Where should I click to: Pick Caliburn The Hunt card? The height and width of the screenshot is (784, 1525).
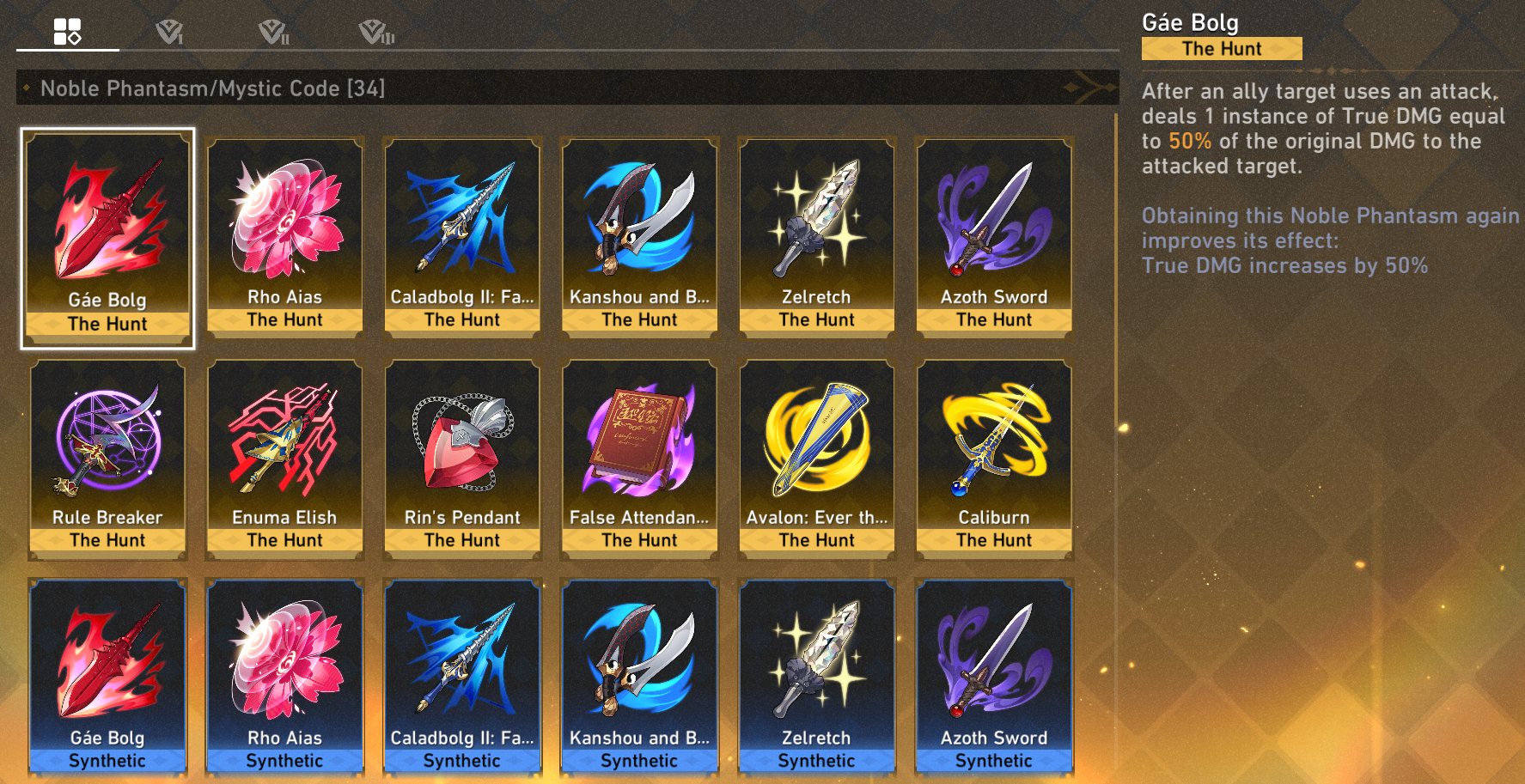994,458
